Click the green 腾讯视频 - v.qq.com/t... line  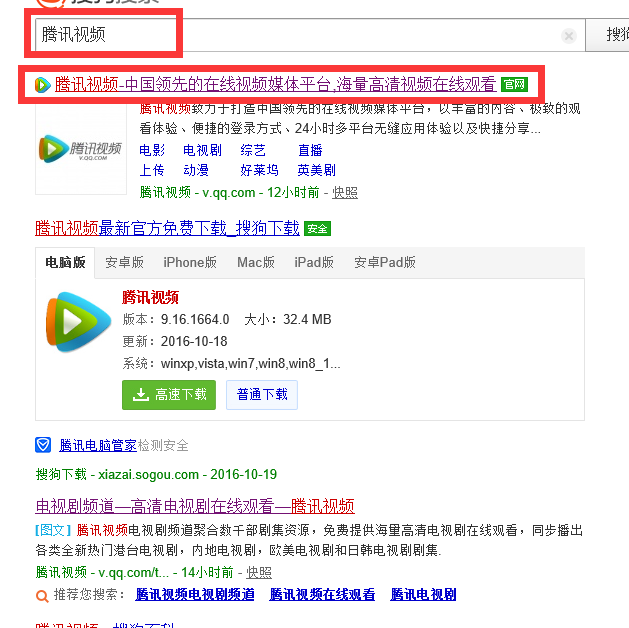pos(134,573)
